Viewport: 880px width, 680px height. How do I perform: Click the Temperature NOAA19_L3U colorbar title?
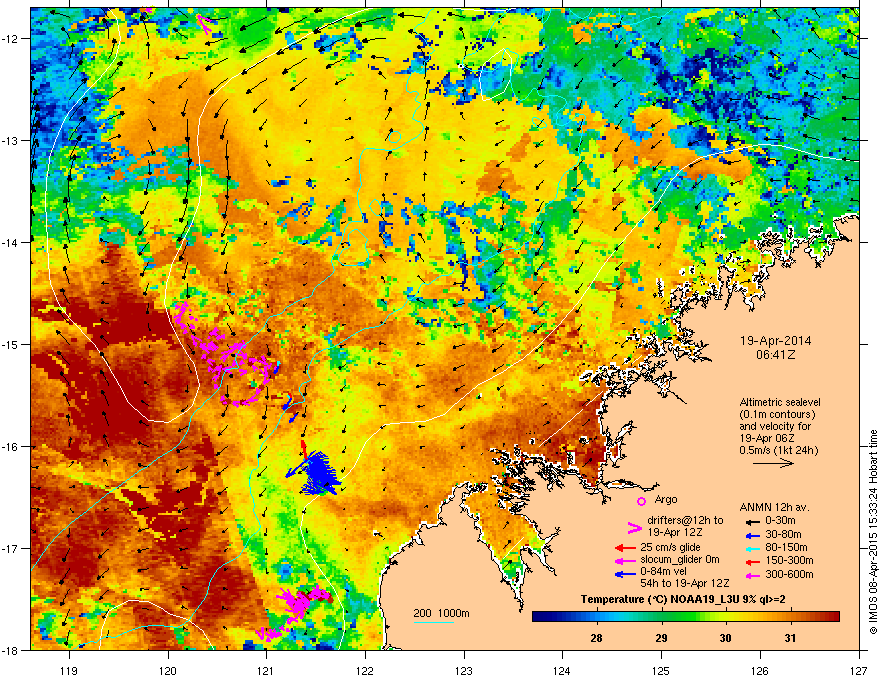[683, 599]
